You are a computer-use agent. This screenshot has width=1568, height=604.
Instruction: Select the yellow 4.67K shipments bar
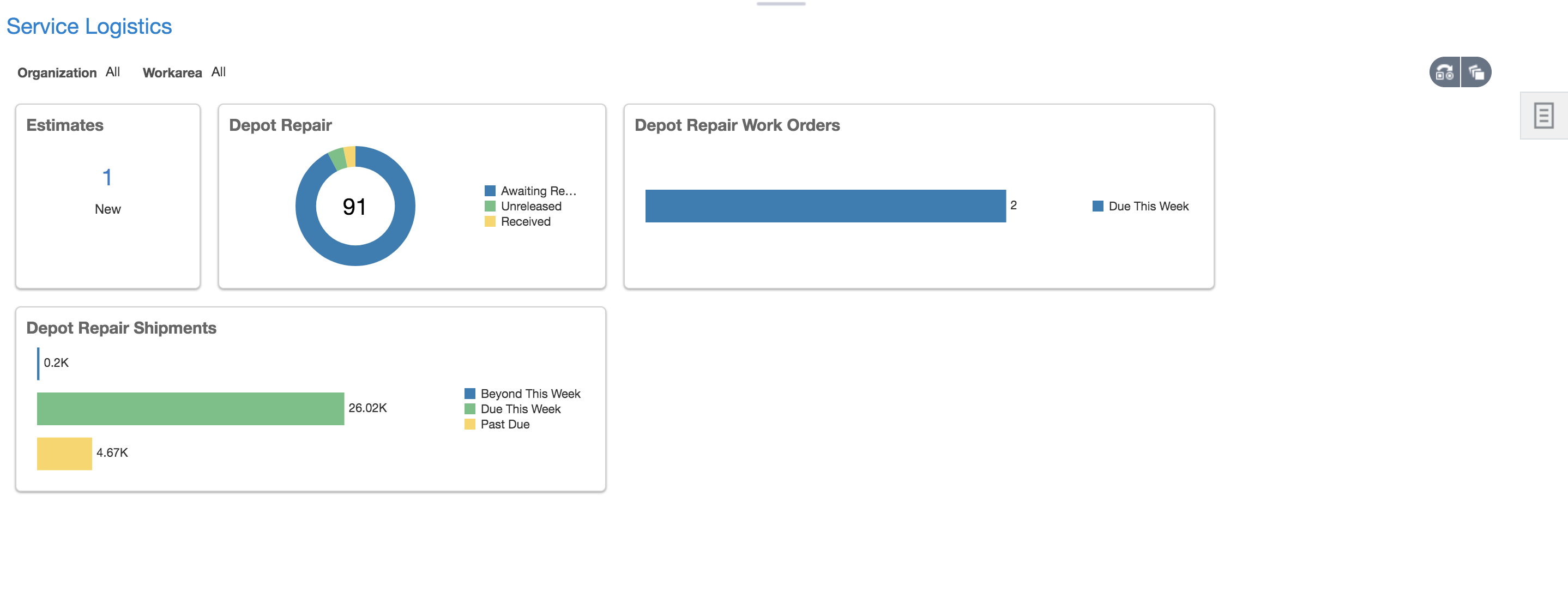[64, 454]
